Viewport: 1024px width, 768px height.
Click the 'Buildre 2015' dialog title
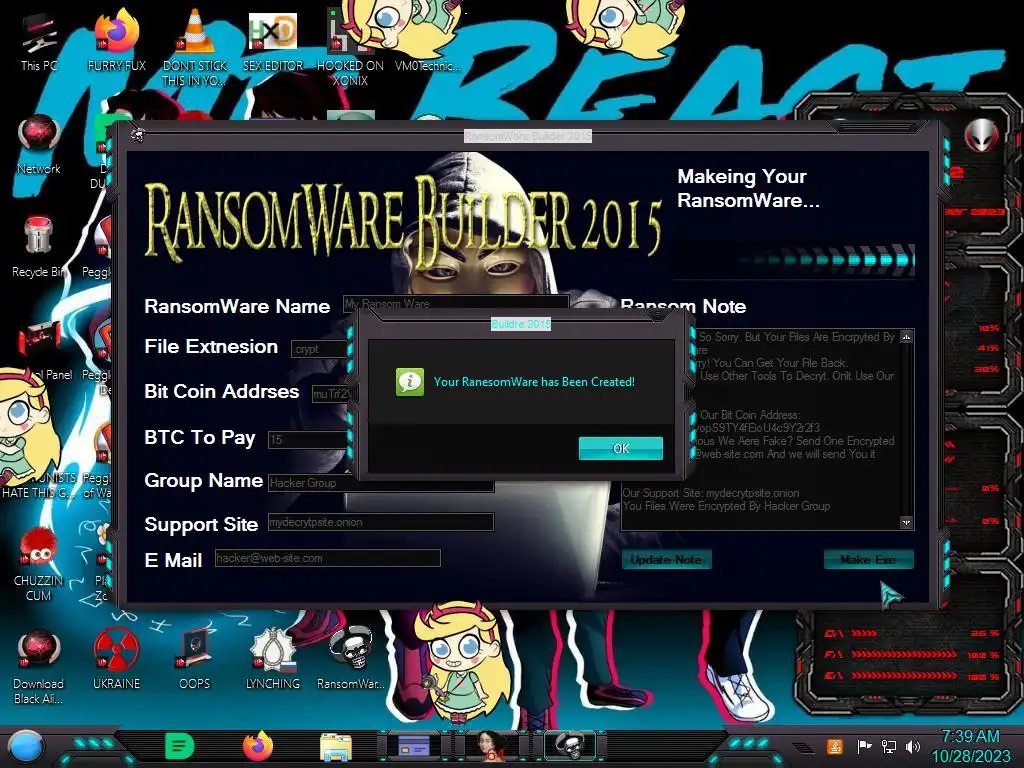click(520, 324)
